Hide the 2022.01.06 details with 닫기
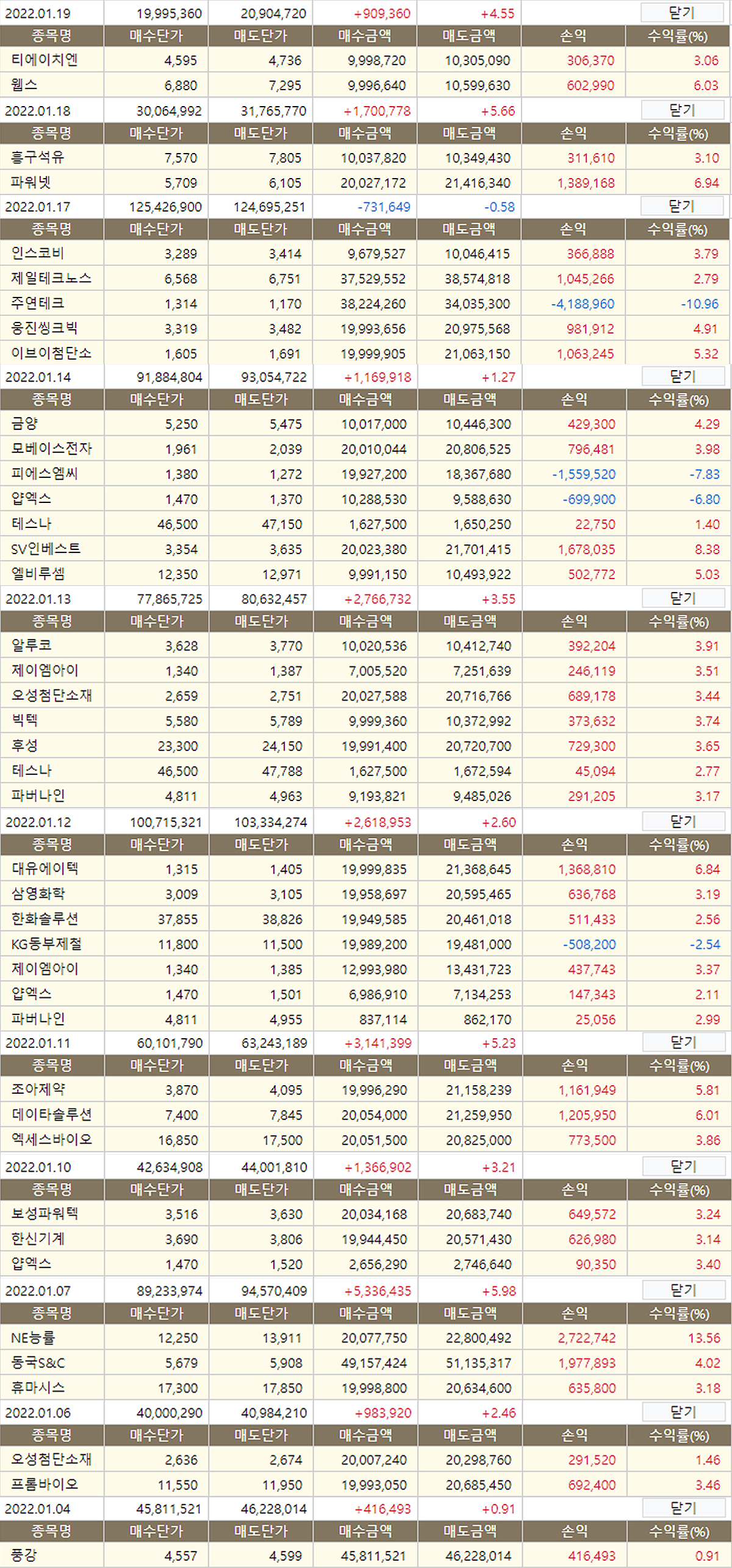The width and height of the screenshot is (732, 1568). [x=683, y=1412]
